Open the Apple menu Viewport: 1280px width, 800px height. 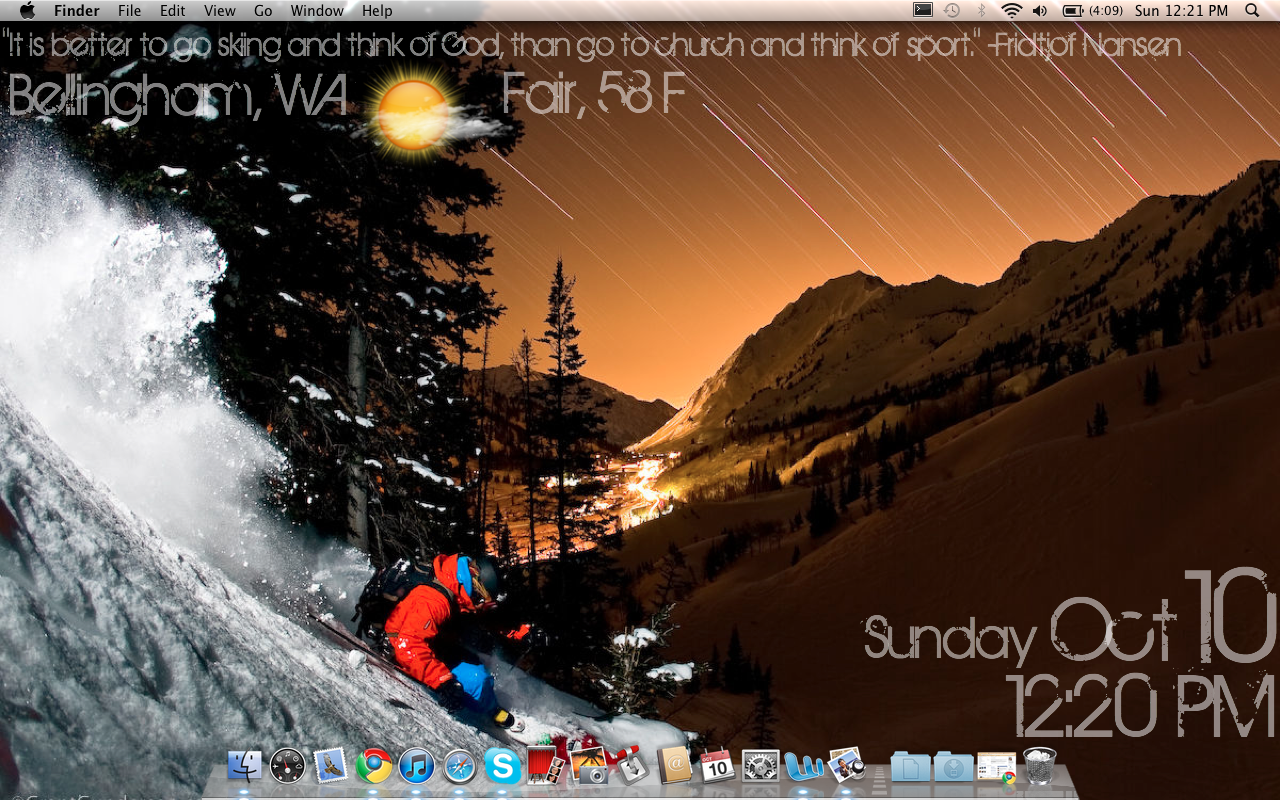point(27,10)
